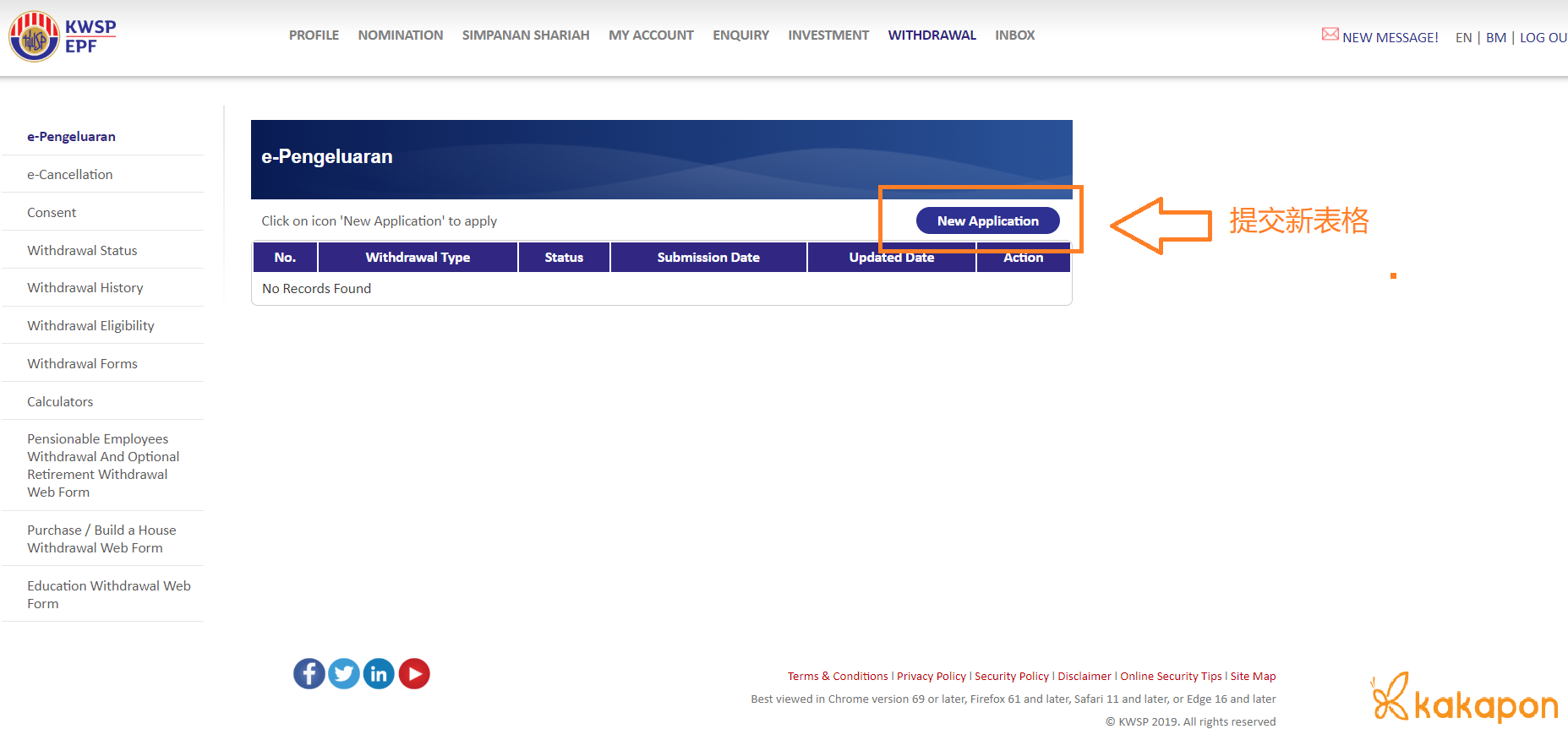Image resolution: width=1568 pixels, height=729 pixels.
Task: Open Pensionable Employees Withdrawal Web Form
Action: pyautogui.click(x=103, y=465)
